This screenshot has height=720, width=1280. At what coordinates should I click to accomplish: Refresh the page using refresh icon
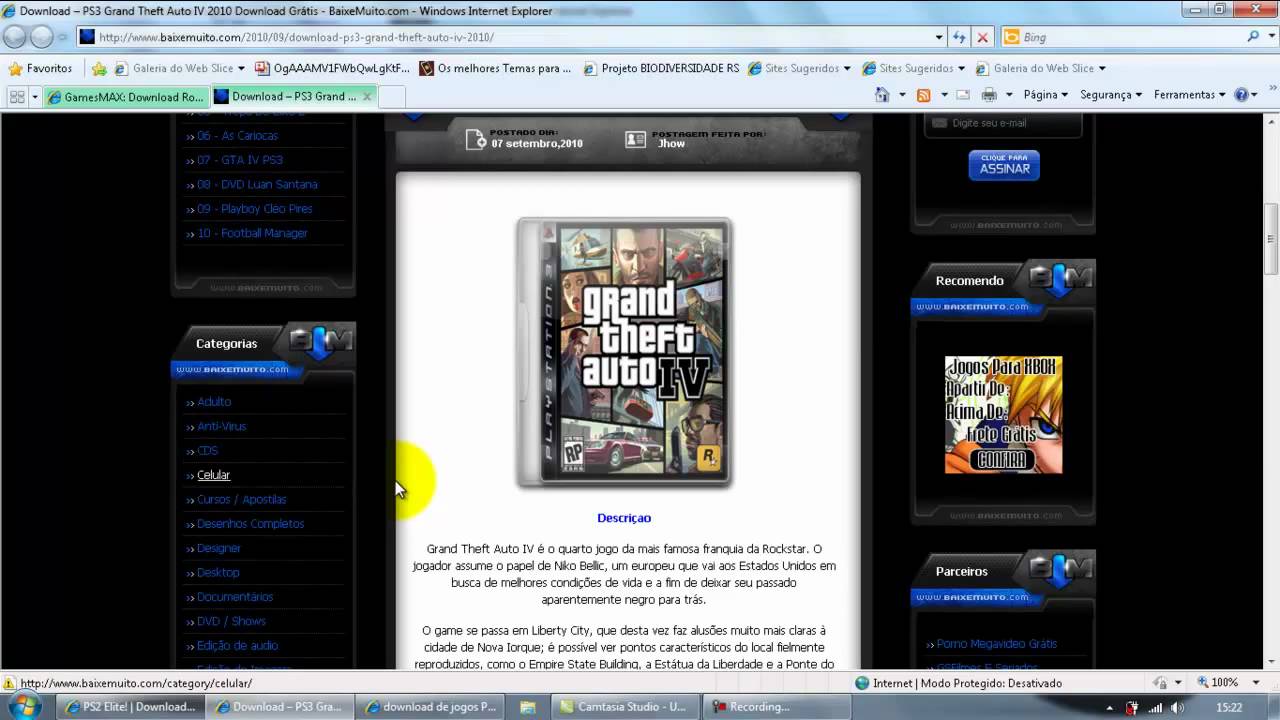pyautogui.click(x=959, y=37)
